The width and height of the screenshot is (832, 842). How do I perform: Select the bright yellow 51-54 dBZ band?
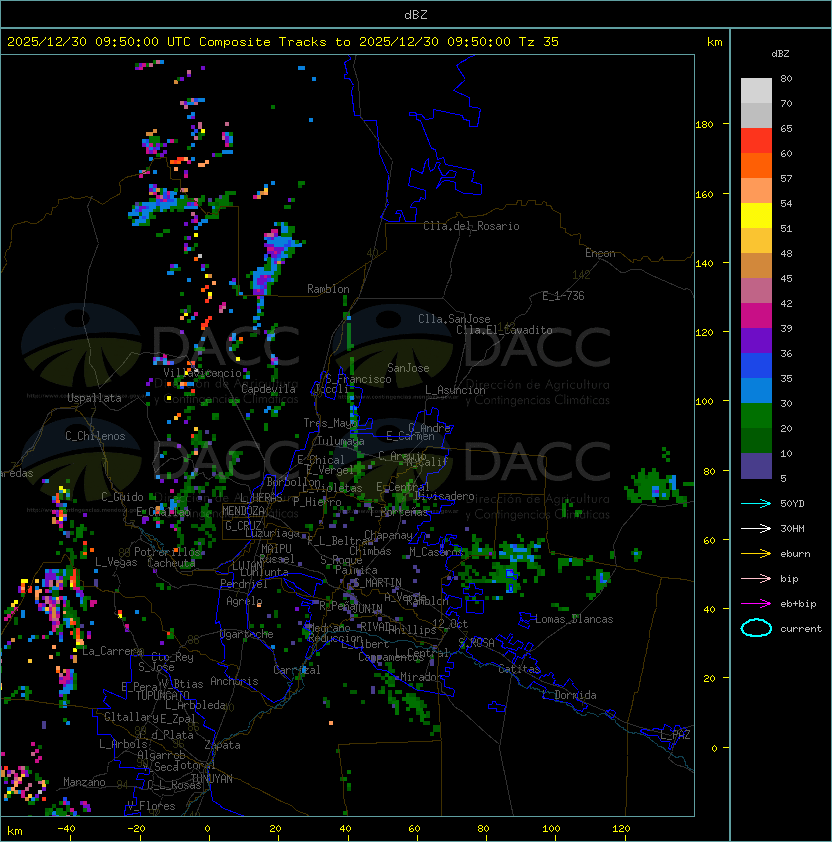[x=756, y=215]
